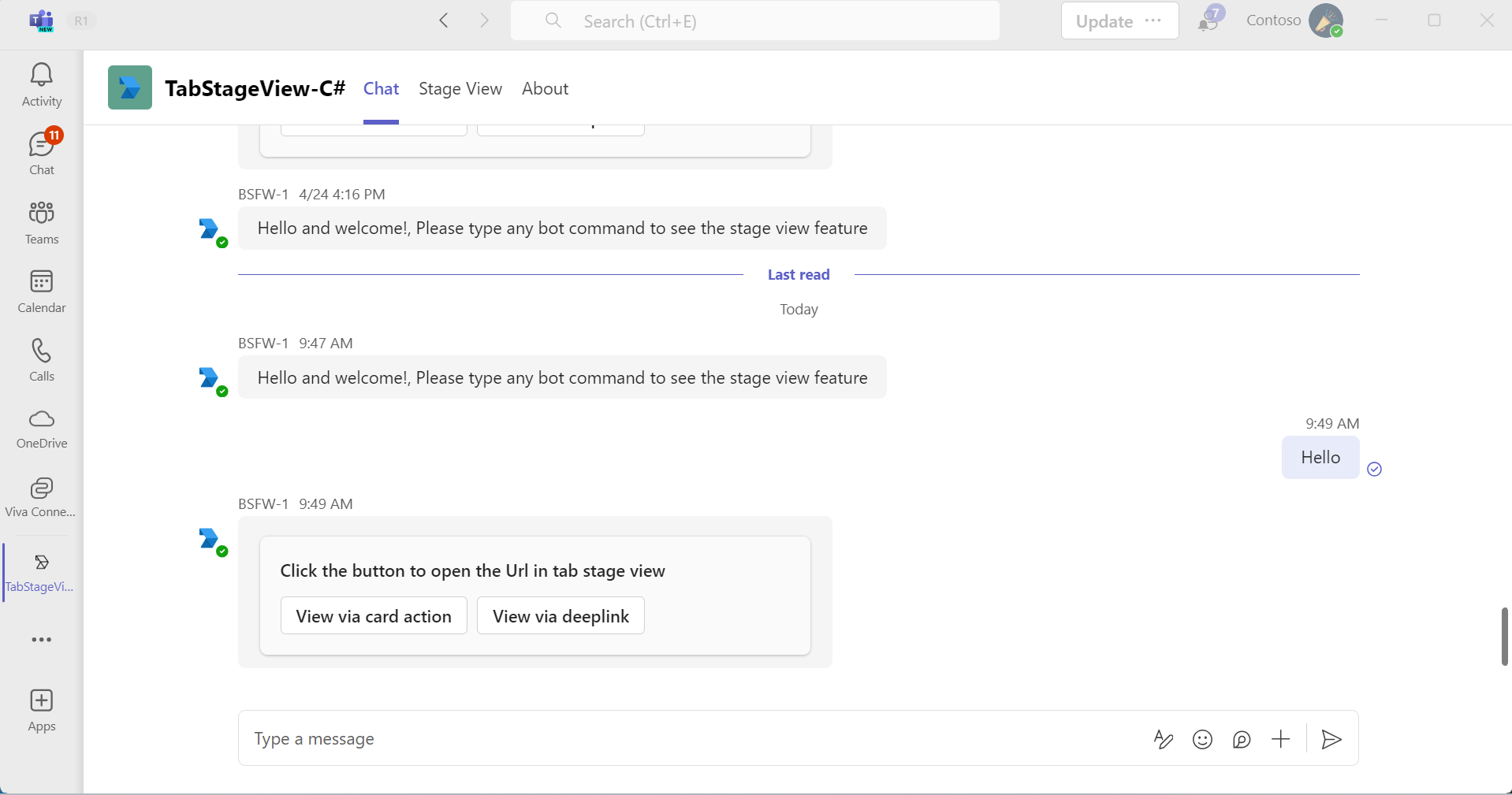Click the emoji picker icon
Viewport: 1512px width, 795px height.
1202,739
